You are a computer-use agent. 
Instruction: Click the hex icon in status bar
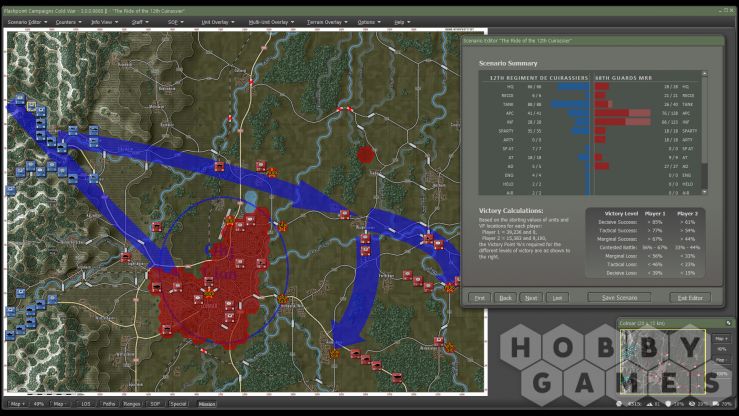pos(619,404)
